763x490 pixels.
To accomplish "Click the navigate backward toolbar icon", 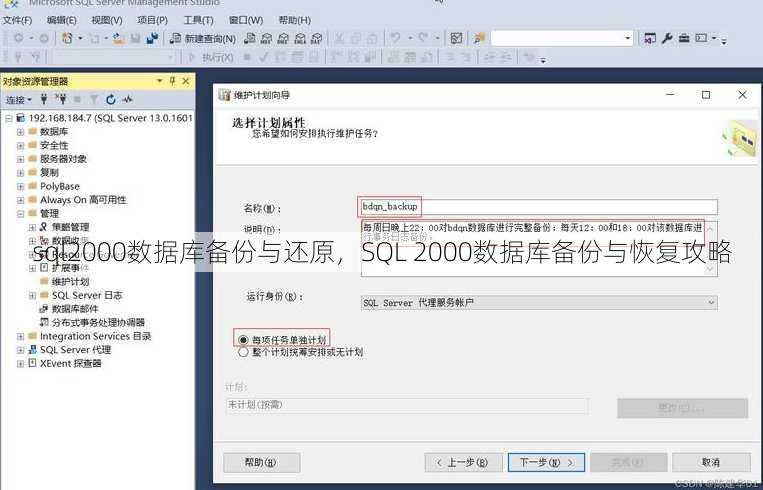I will tap(18, 38).
